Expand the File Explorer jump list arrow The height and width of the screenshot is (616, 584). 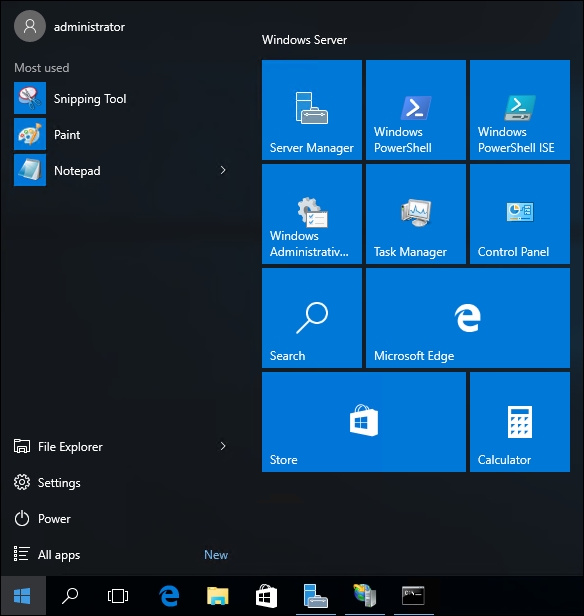(223, 446)
